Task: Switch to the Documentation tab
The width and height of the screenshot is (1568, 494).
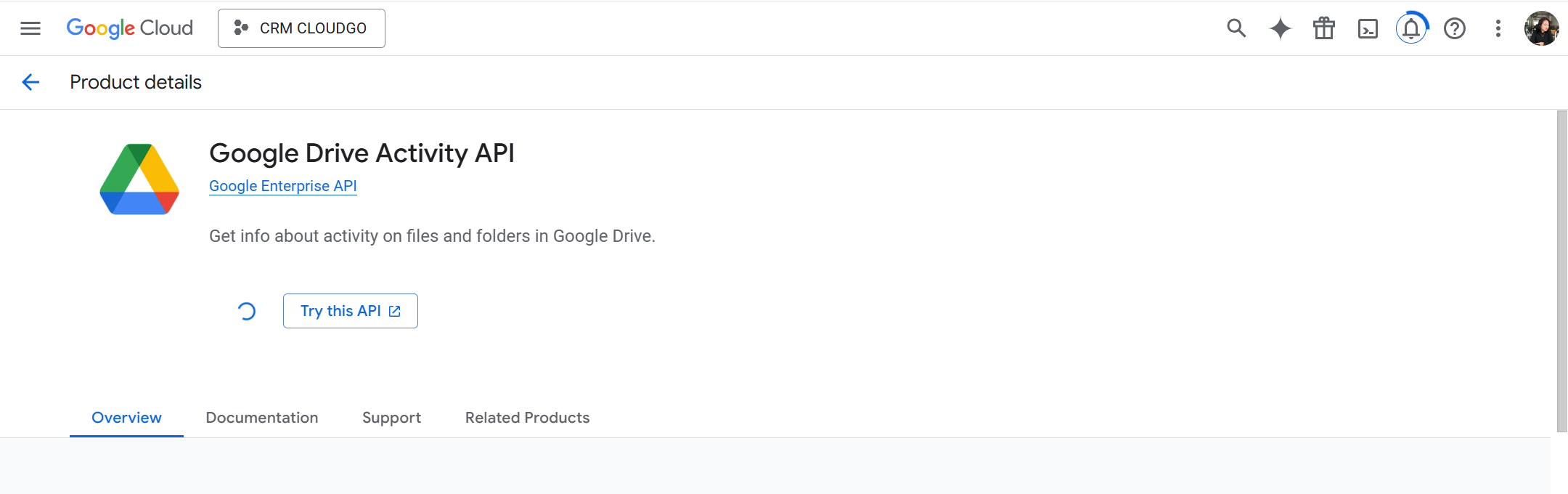Action: [262, 418]
